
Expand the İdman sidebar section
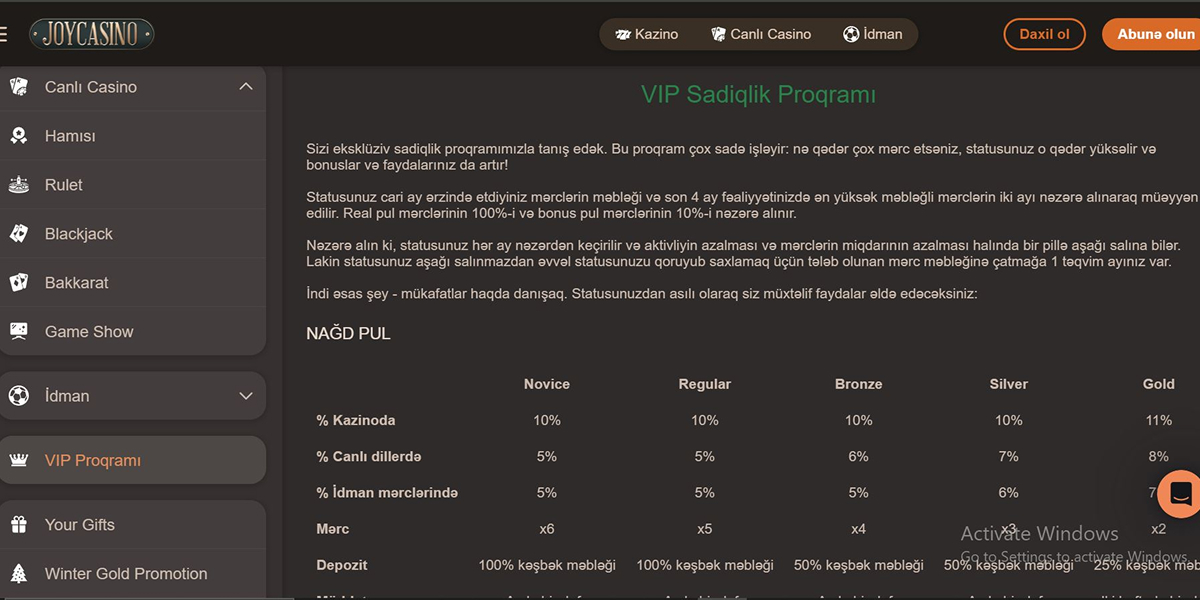coord(246,396)
